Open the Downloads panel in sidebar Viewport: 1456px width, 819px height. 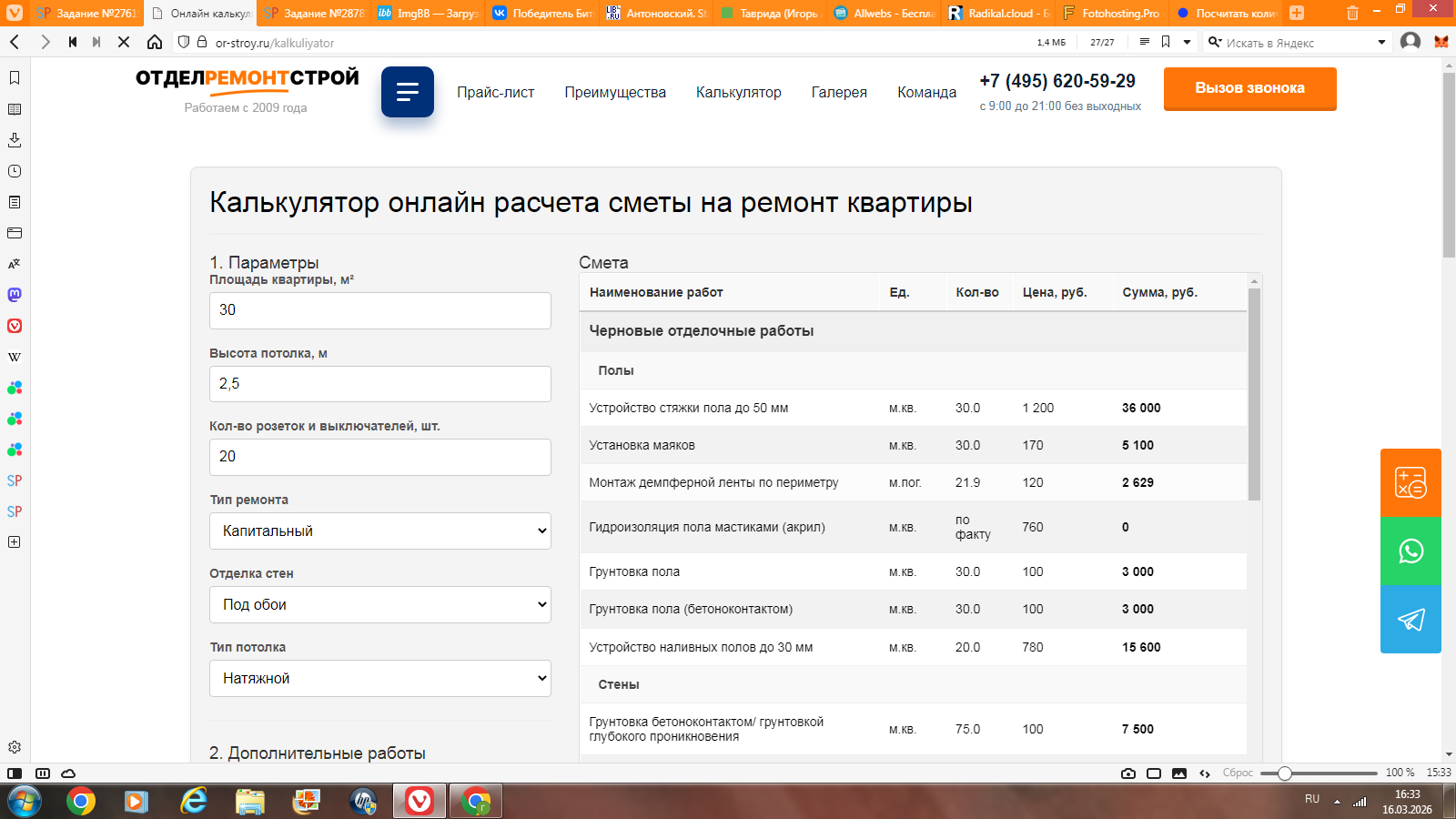point(15,140)
